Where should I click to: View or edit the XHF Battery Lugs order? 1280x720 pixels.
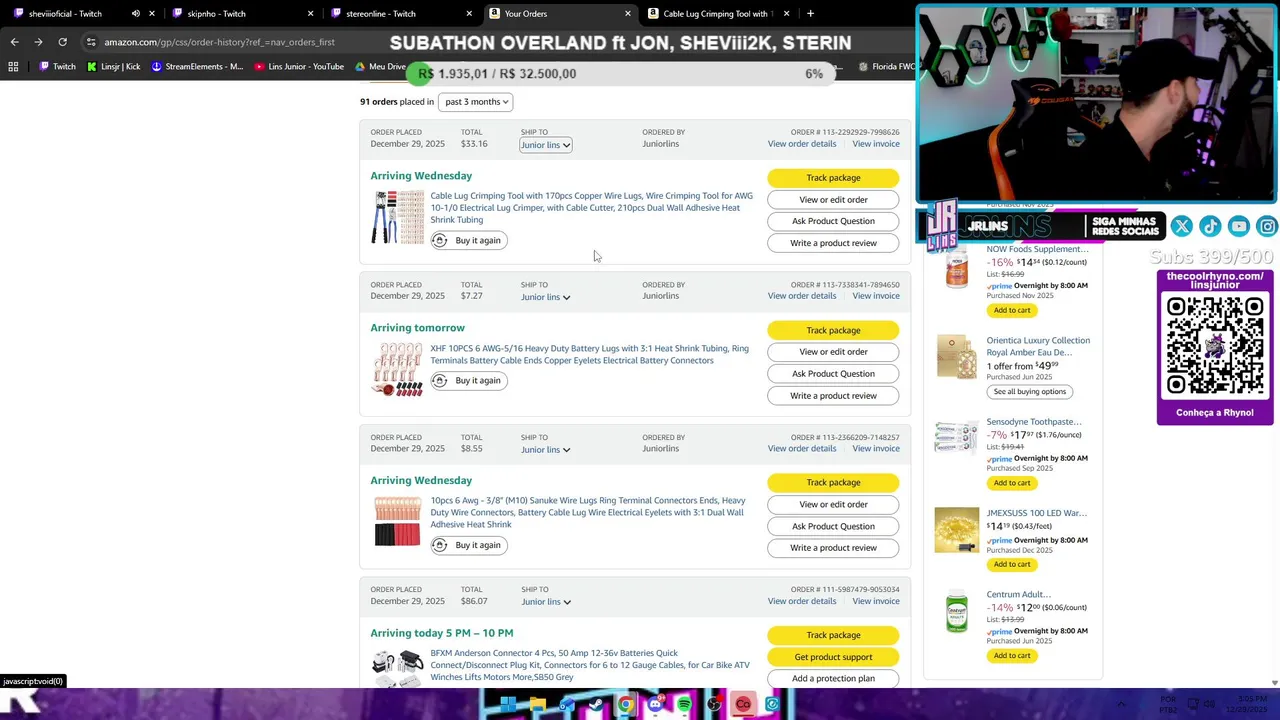tap(833, 352)
